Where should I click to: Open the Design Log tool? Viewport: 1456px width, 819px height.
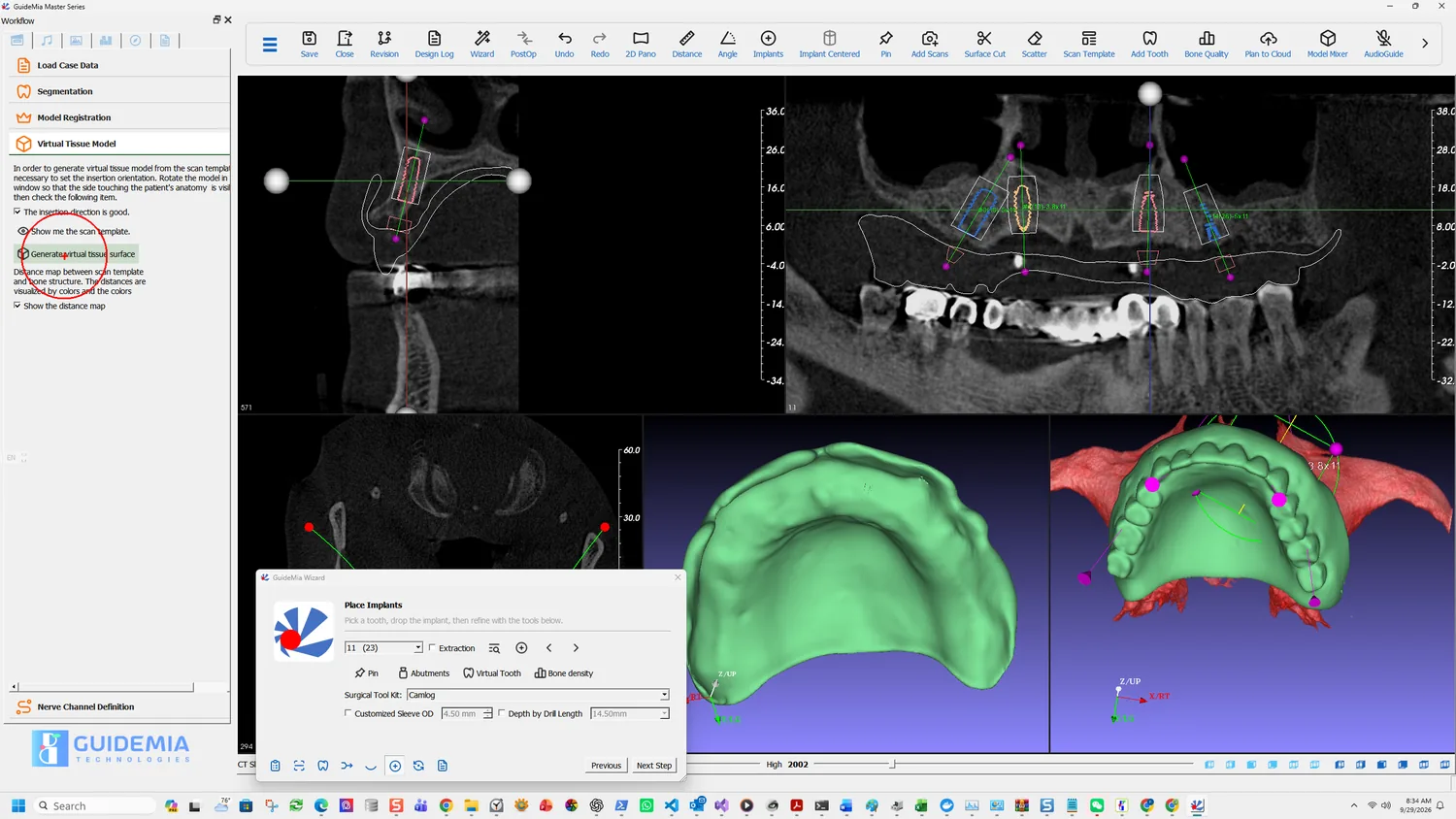click(x=434, y=44)
